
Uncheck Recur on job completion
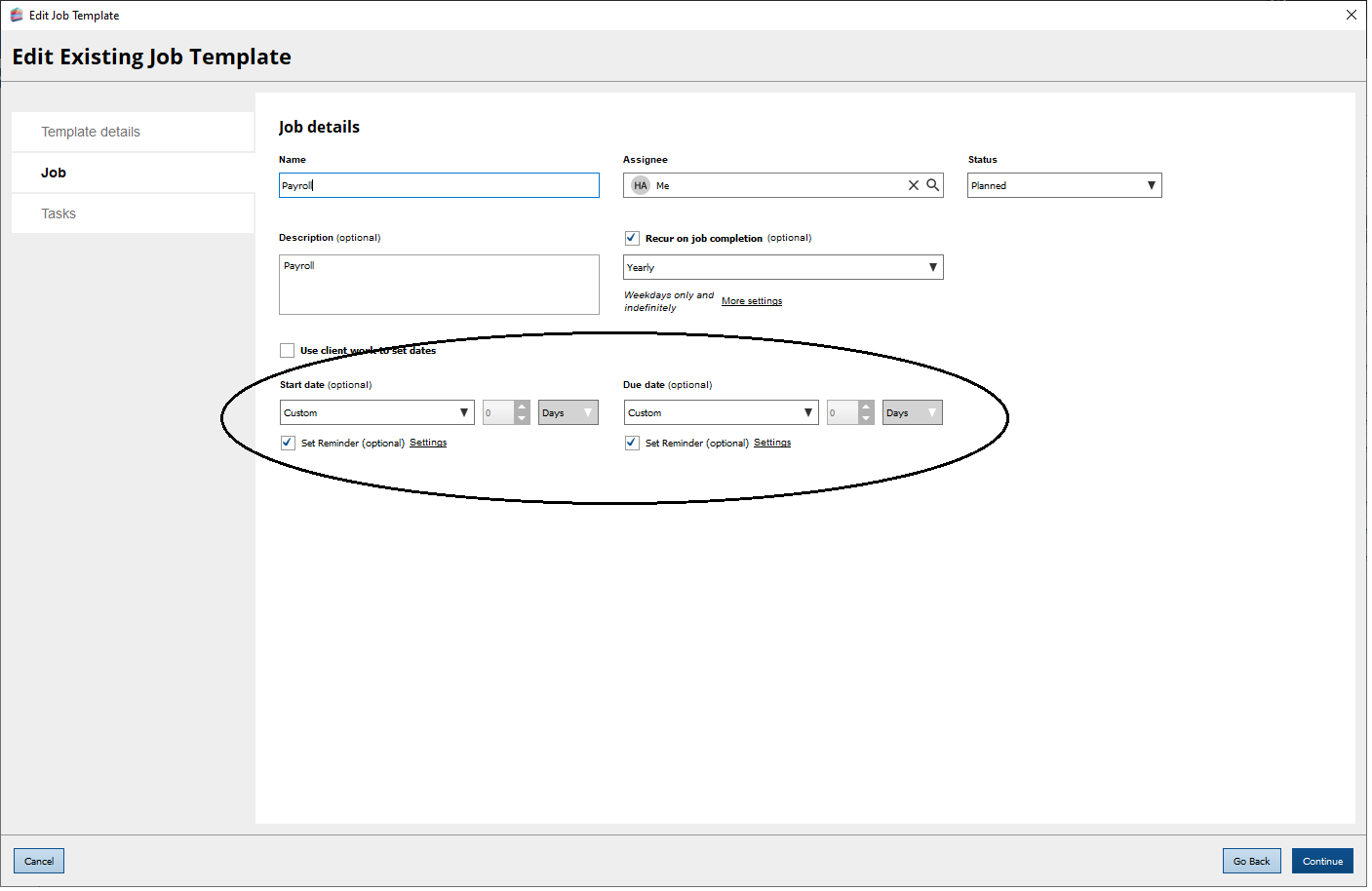[x=632, y=238]
